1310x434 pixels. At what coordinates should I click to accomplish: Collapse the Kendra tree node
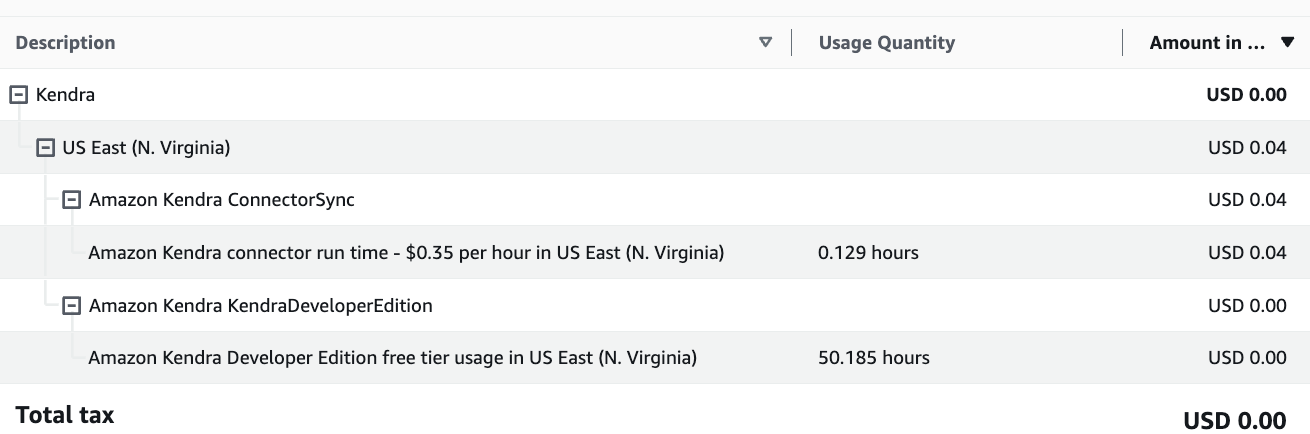click(17, 95)
